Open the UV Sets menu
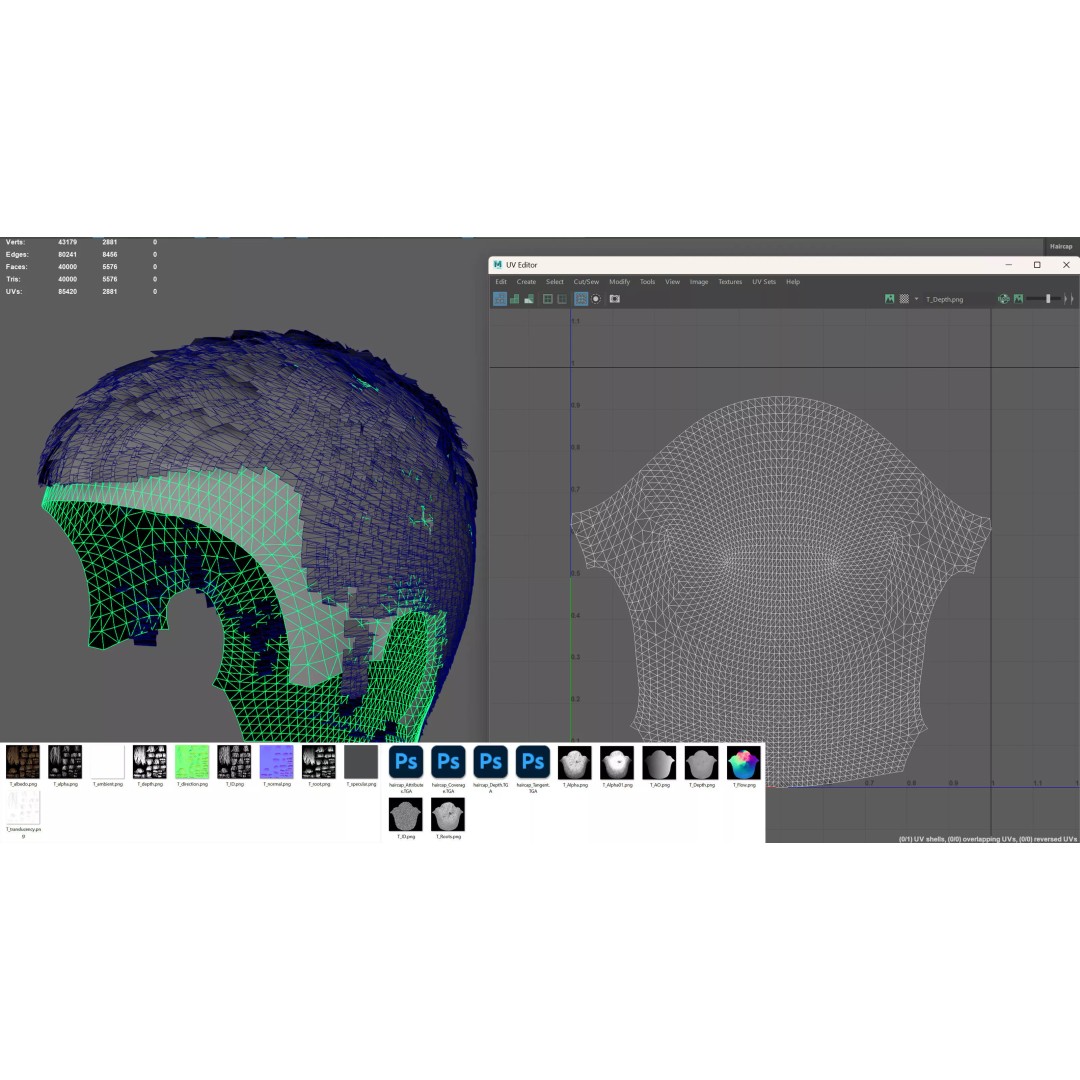 click(x=763, y=281)
